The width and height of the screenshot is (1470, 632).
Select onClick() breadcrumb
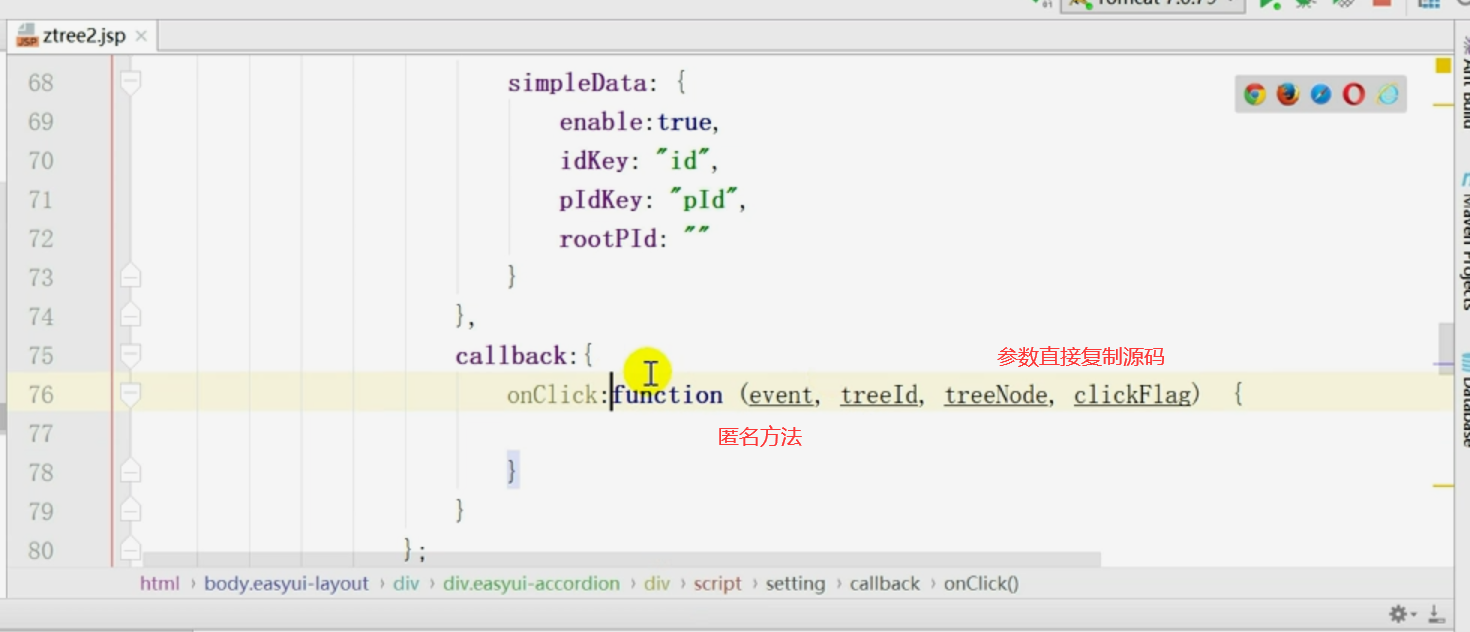point(981,584)
